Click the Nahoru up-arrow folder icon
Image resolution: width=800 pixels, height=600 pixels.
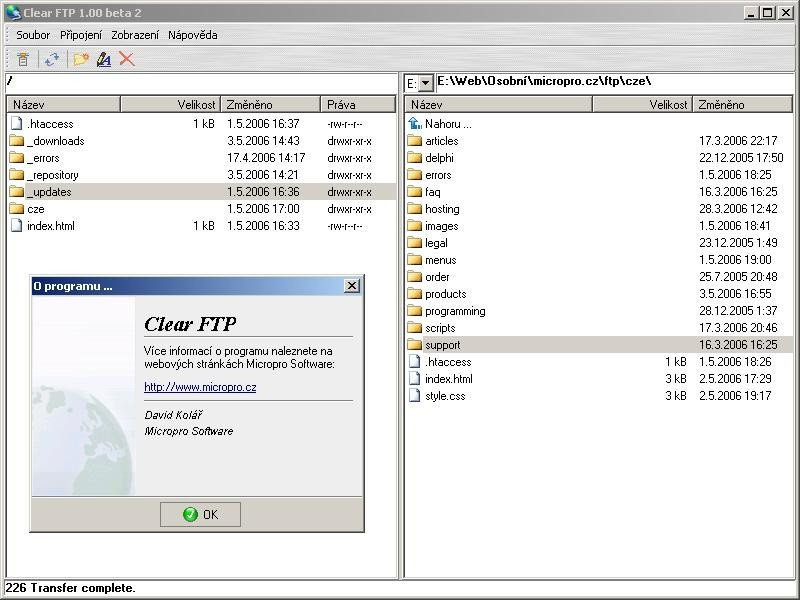pos(415,123)
